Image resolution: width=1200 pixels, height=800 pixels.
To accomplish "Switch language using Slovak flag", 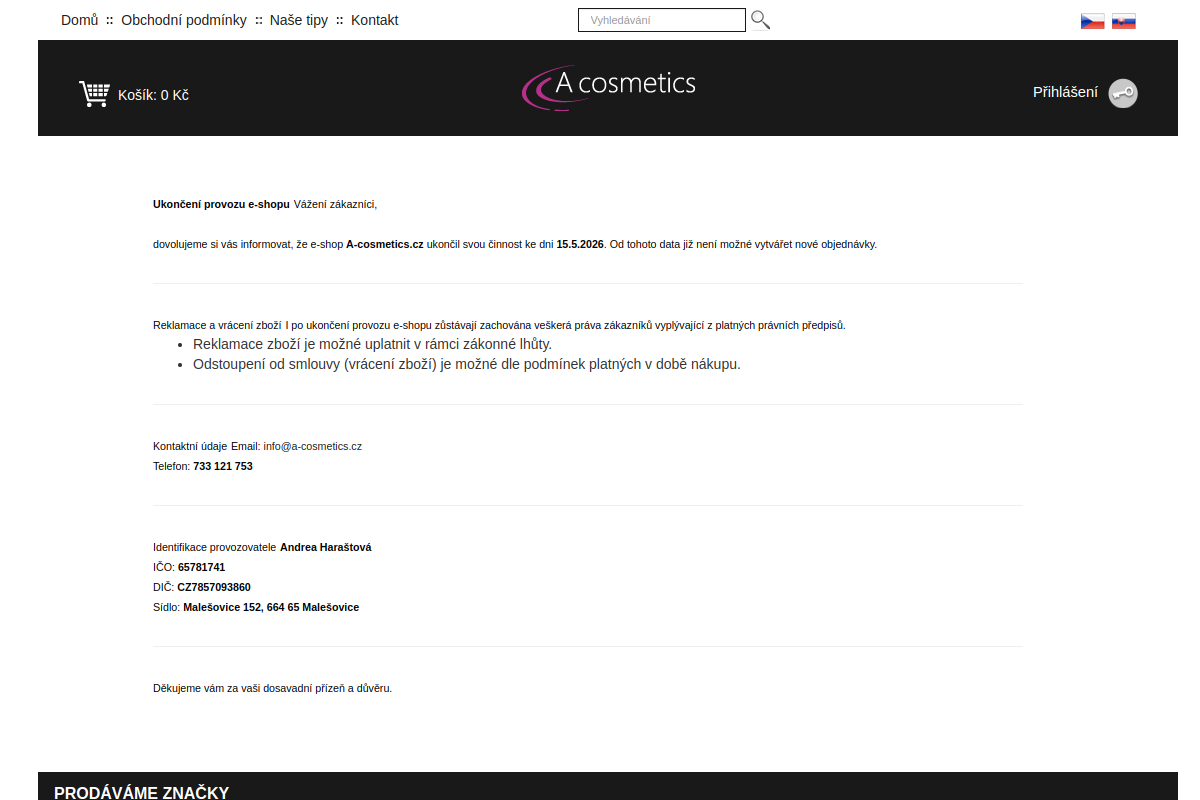I will coord(1124,21).
